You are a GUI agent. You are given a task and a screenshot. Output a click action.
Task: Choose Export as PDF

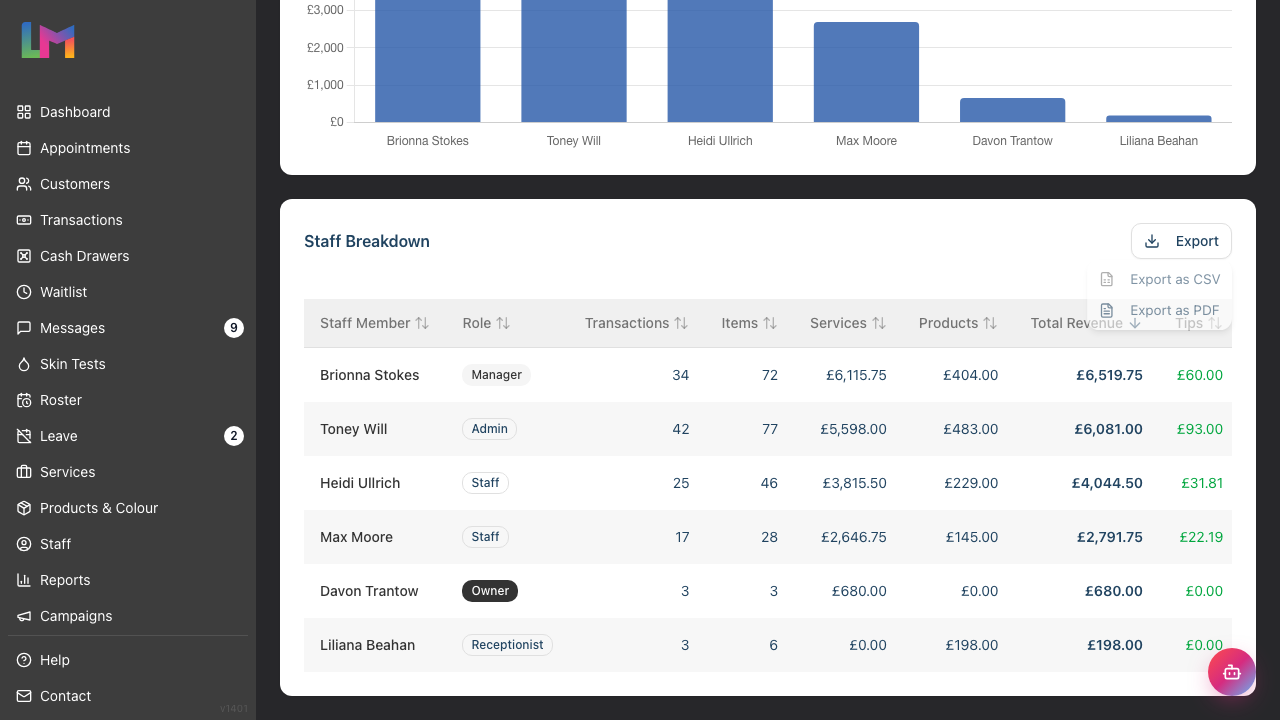click(x=1160, y=310)
